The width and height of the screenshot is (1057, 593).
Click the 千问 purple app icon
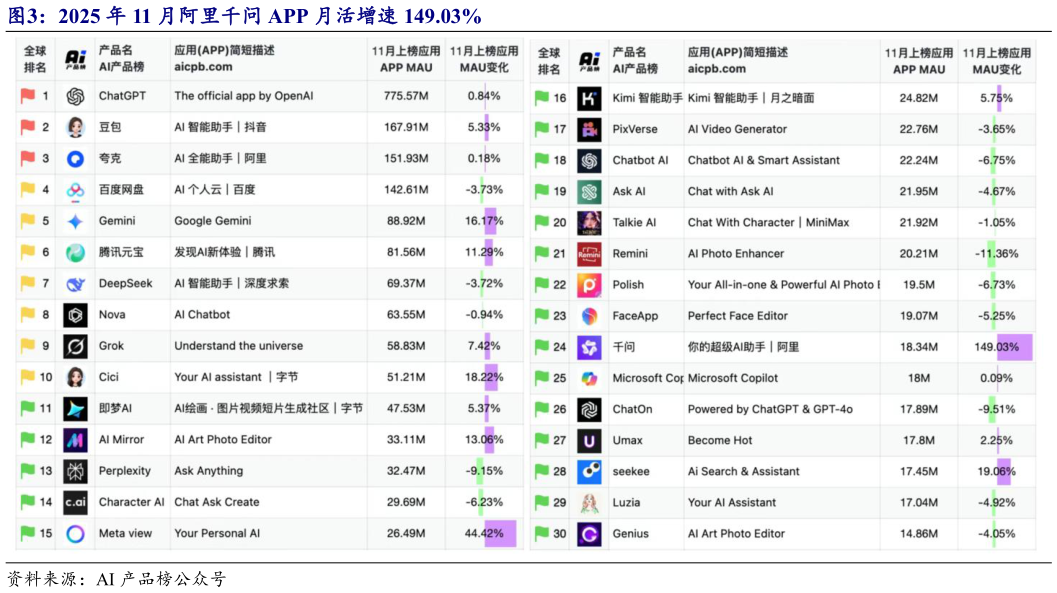589,348
